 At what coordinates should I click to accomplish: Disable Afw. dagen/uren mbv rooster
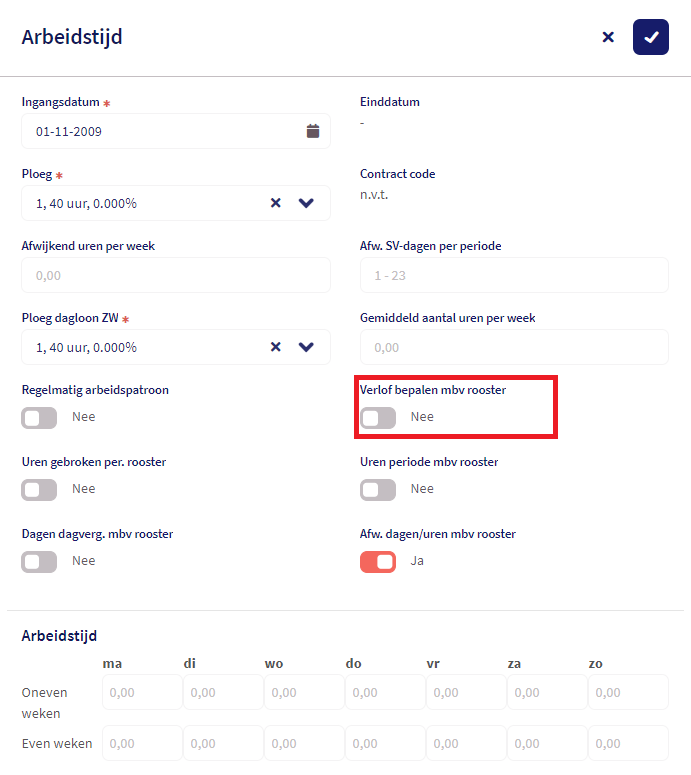(378, 561)
